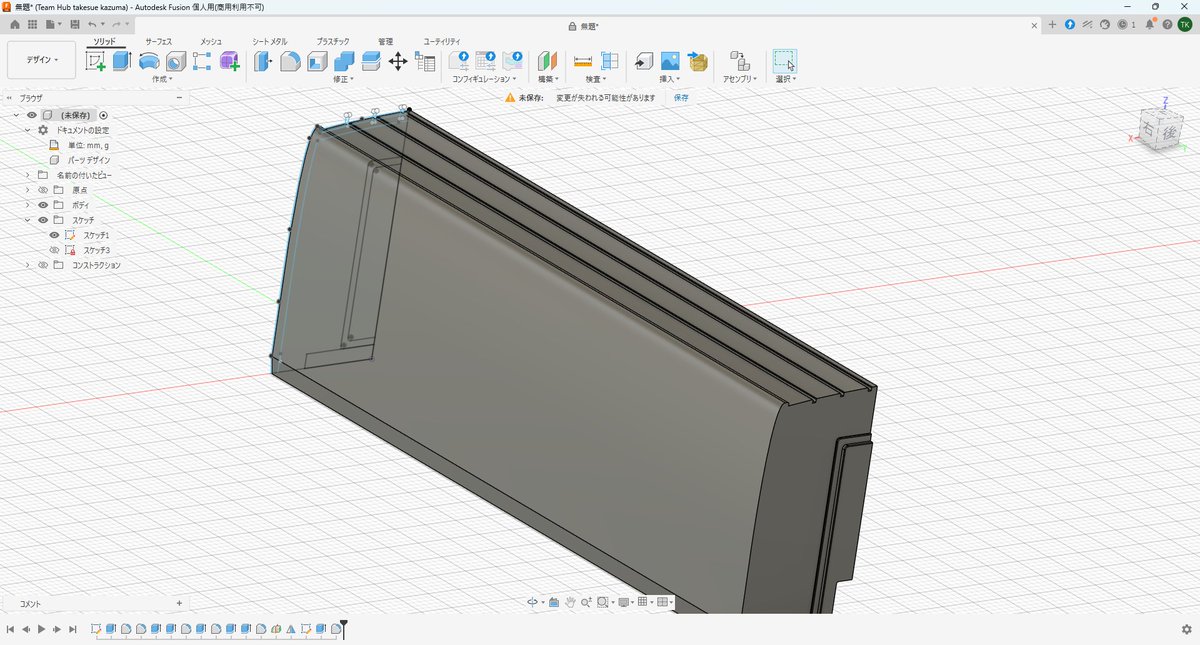
Task: Add a new document tab with plus
Action: point(1052,24)
